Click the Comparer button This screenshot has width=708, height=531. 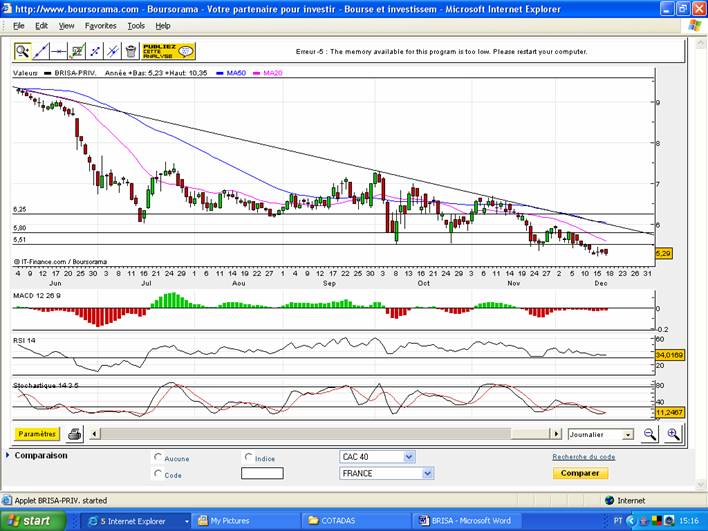tap(580, 473)
